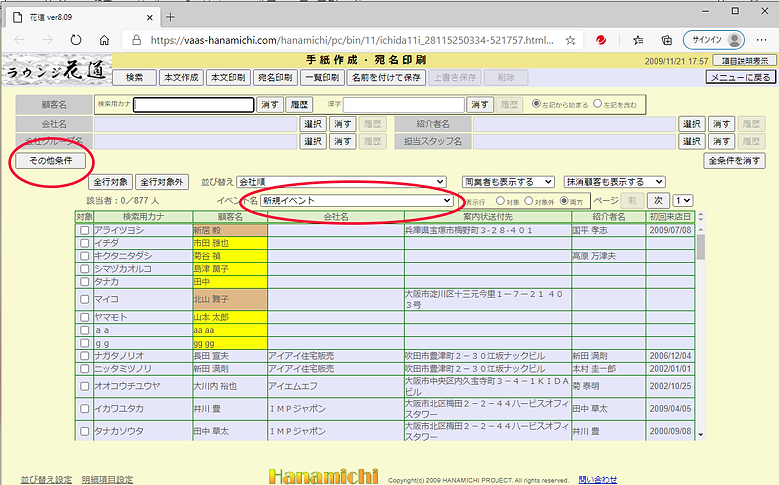Click the 検索 toolbar button
779x485 pixels.
click(x=134, y=78)
